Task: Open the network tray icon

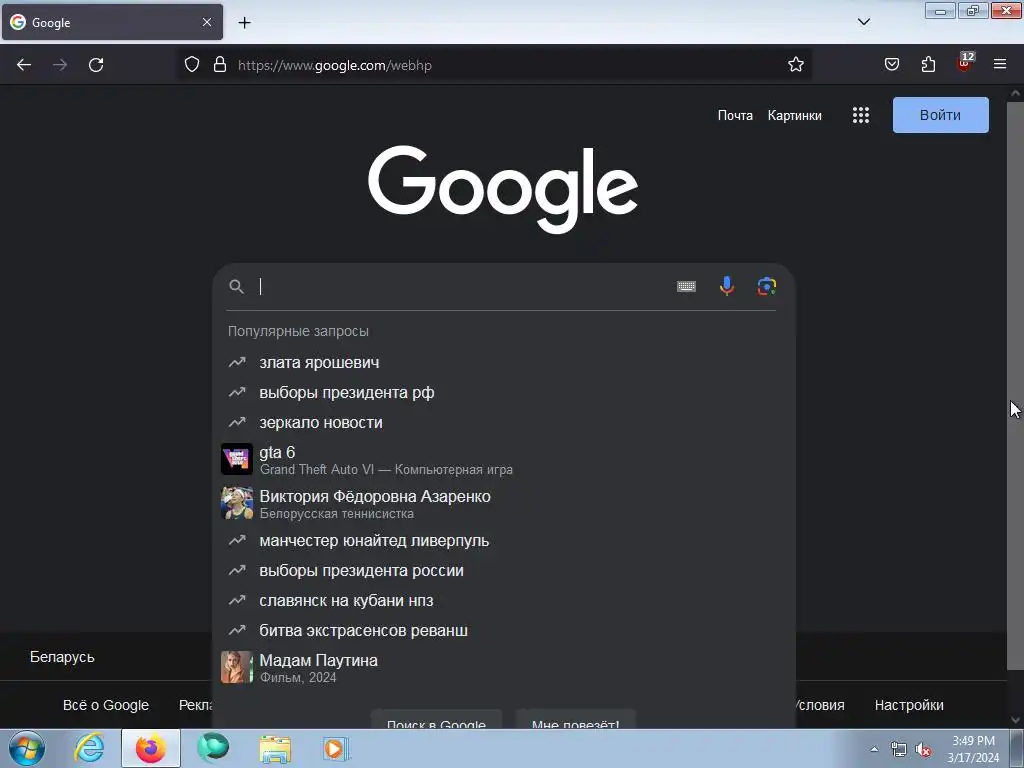Action: coord(899,750)
